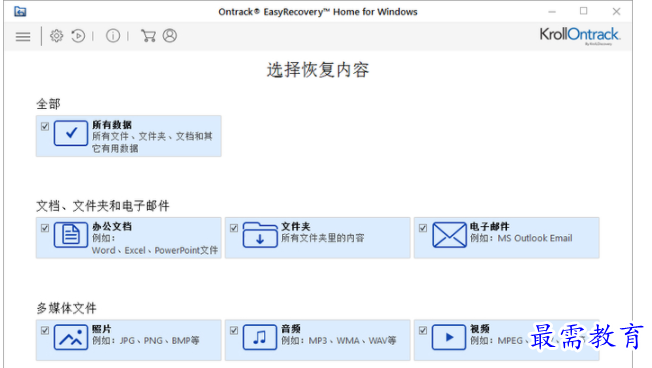
Task: Click text 'MP3、WMA、WAV等'
Action: pyautogui.click(x=353, y=341)
